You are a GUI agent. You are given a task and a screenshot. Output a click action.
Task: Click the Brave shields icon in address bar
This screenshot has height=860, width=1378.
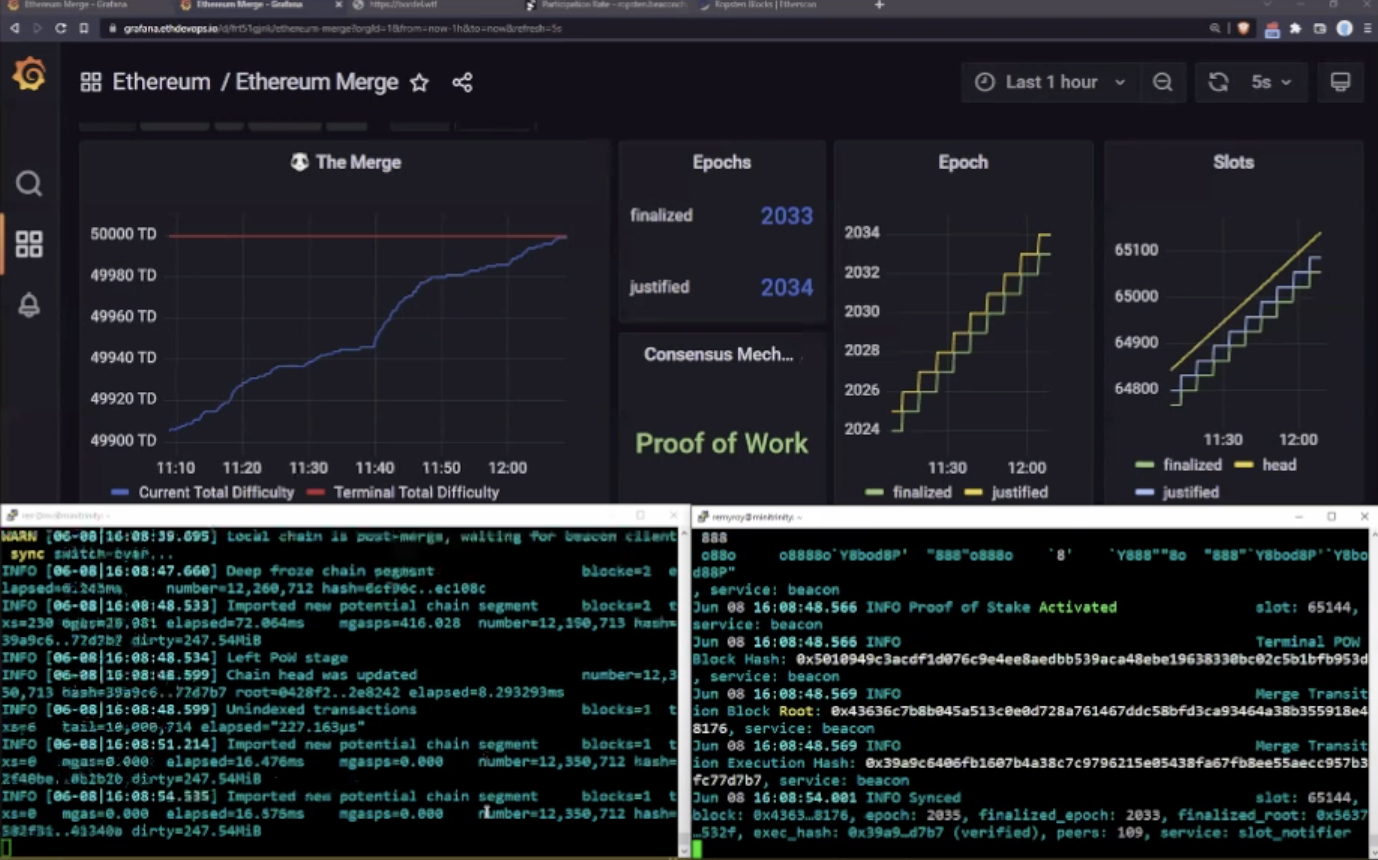click(x=1243, y=28)
